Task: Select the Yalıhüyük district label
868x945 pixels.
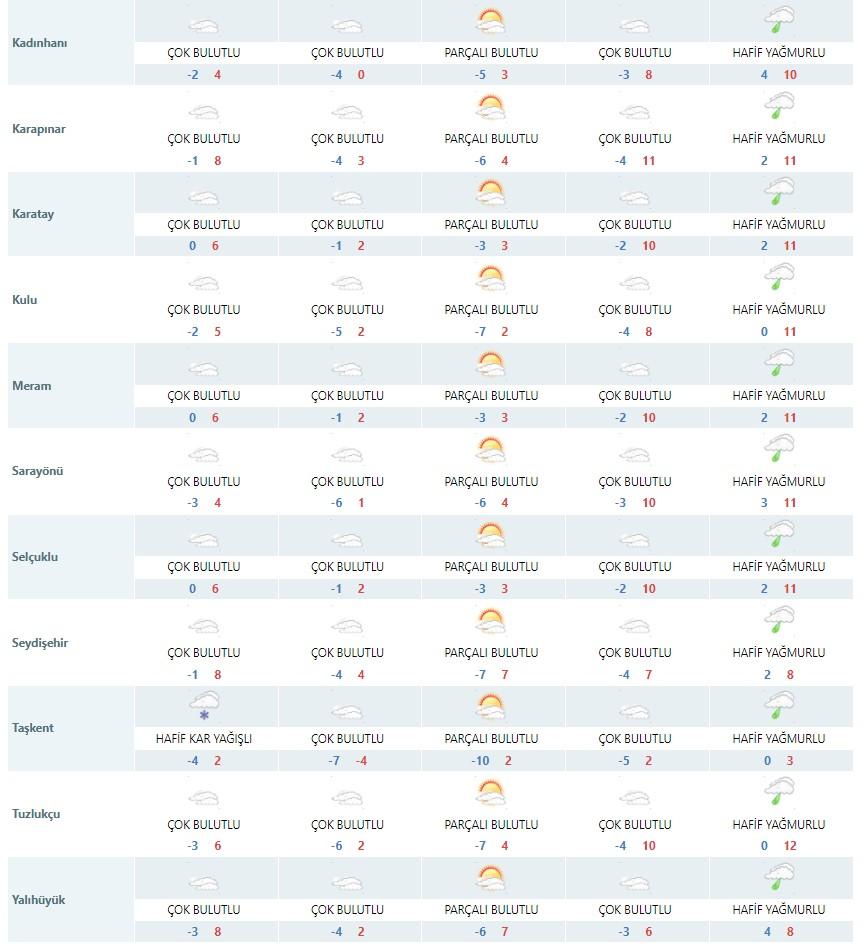Action: point(39,900)
